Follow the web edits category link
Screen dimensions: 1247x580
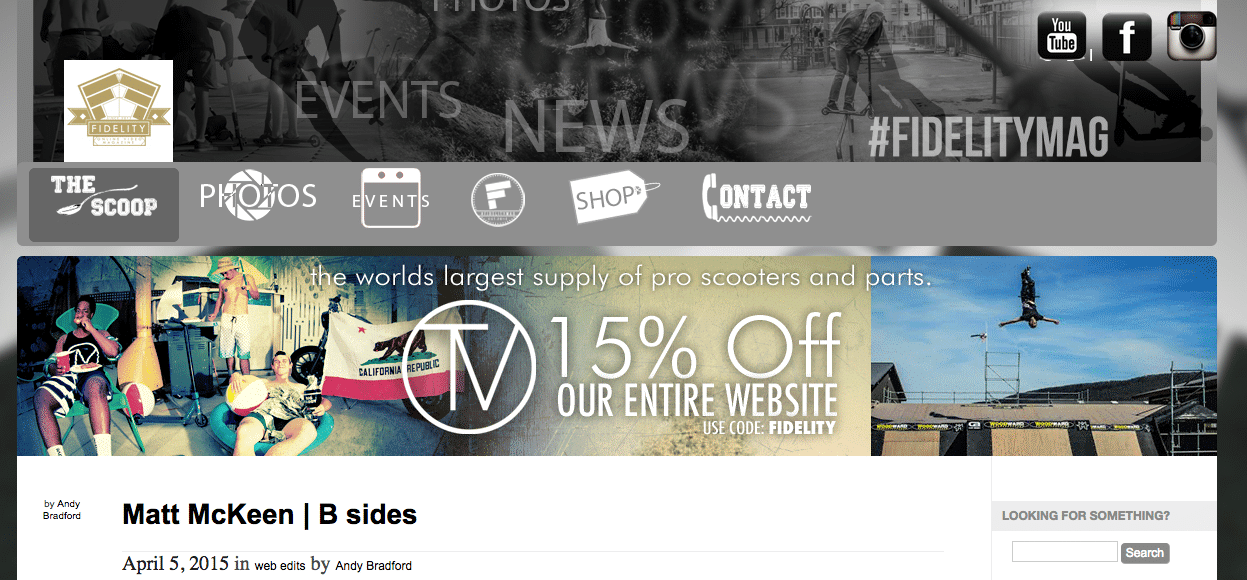[280, 566]
